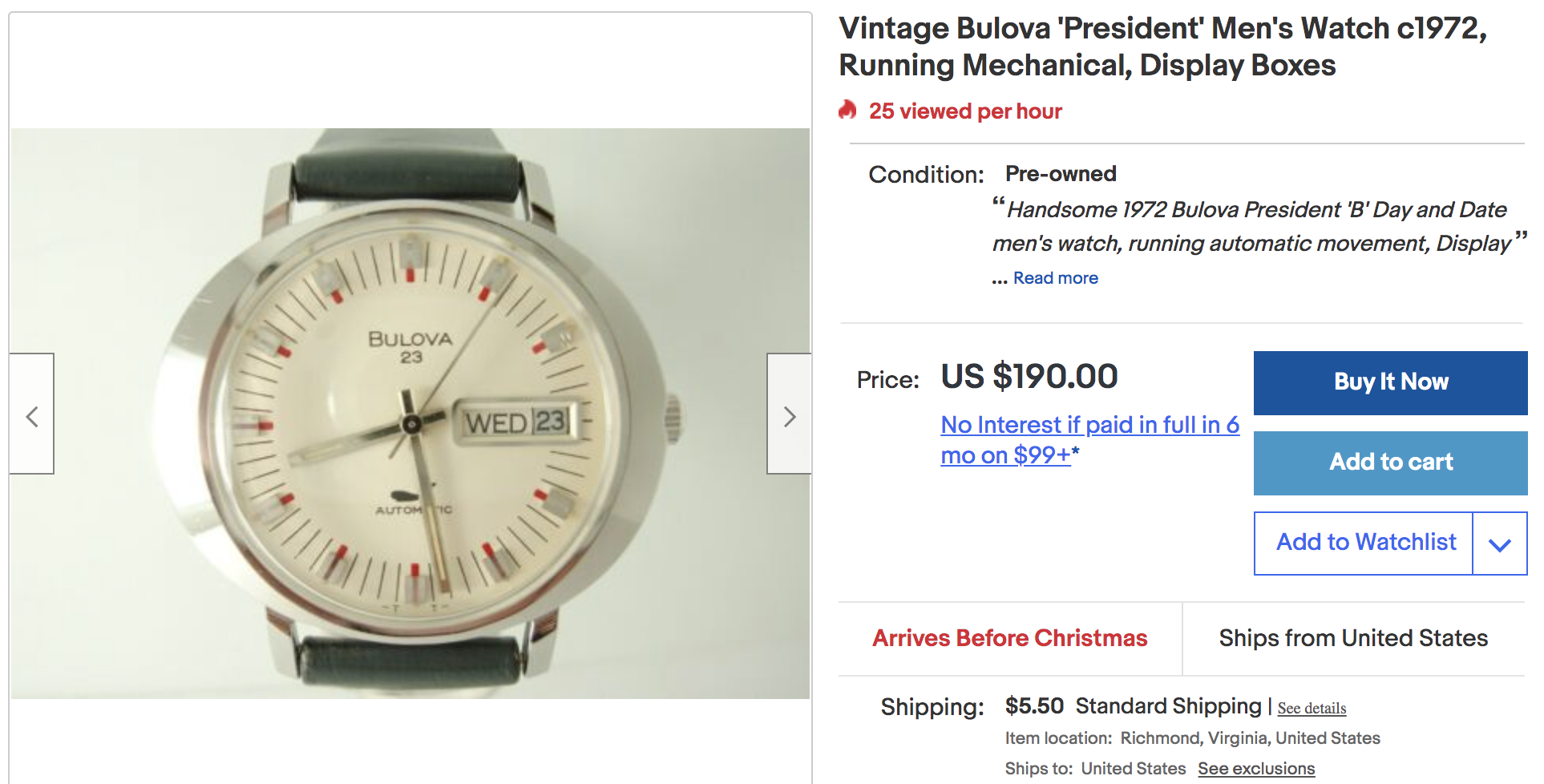Click the Add to cart button
Viewport: 1544px width, 784px height.
(1390, 463)
